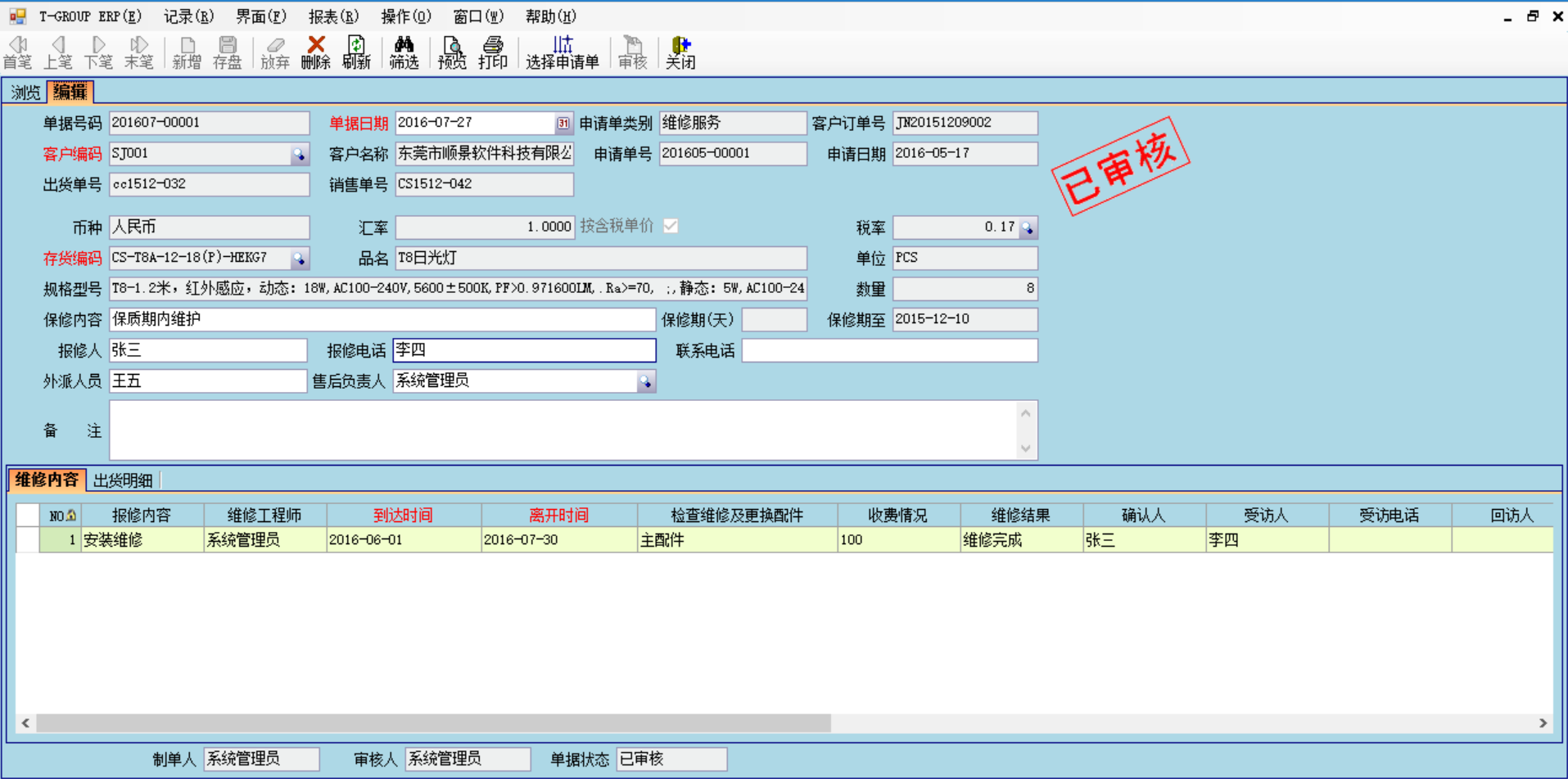Go to next record with 下笔
This screenshot has width=1568, height=779.
click(98, 52)
